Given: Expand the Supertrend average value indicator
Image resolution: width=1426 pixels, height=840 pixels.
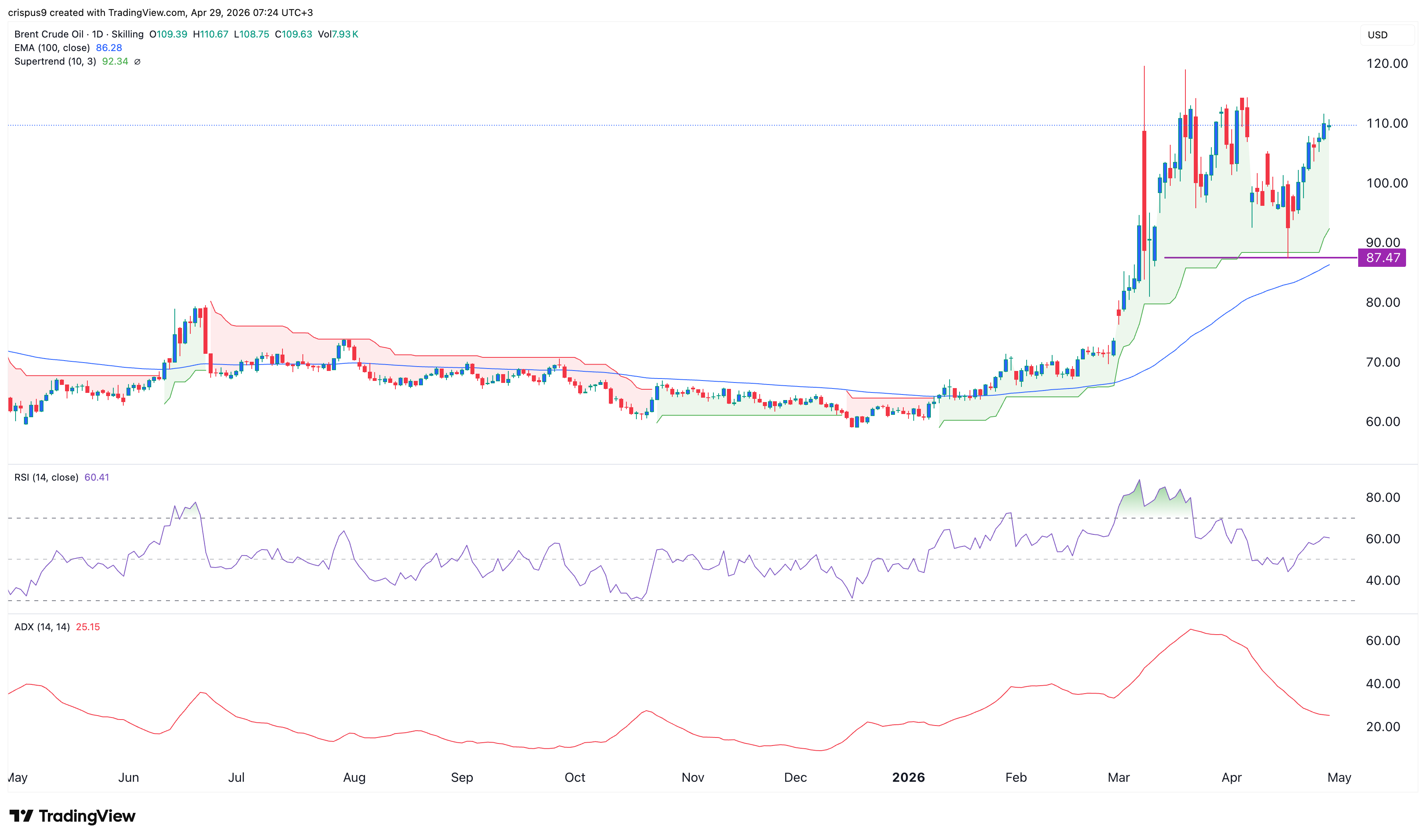Looking at the screenshot, I should pyautogui.click(x=138, y=62).
